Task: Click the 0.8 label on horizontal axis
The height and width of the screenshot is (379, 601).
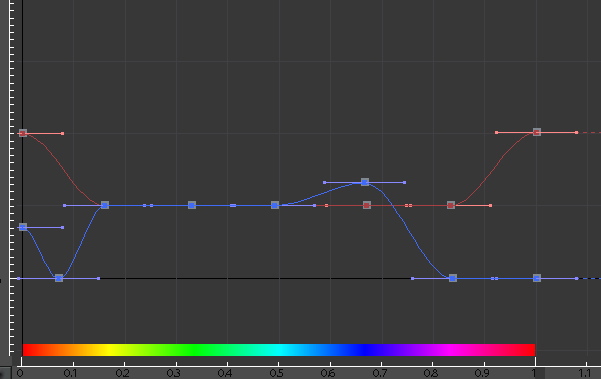Action: coord(431,373)
